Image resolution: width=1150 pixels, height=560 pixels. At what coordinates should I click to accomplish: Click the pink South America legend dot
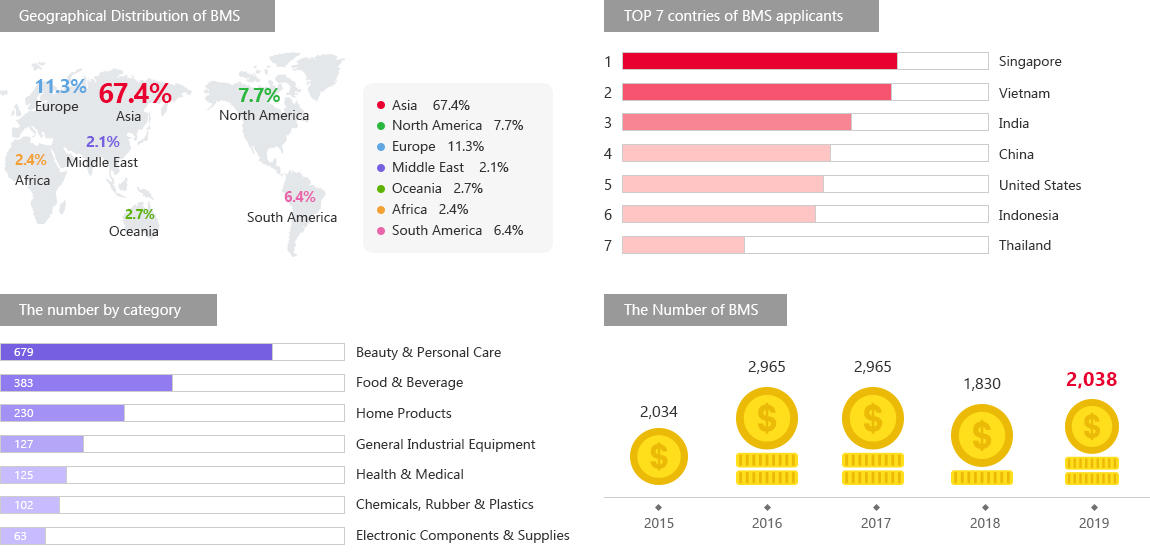(x=381, y=230)
